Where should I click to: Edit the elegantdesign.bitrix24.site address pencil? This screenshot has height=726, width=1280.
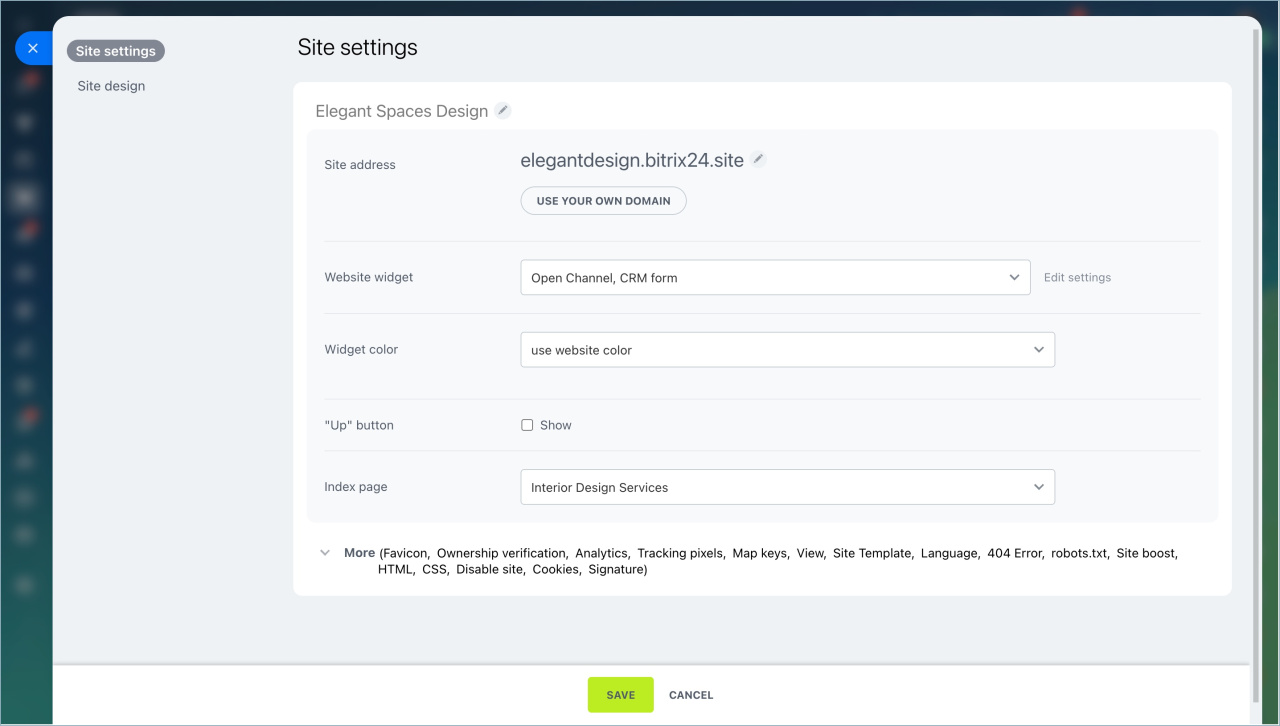coord(759,159)
